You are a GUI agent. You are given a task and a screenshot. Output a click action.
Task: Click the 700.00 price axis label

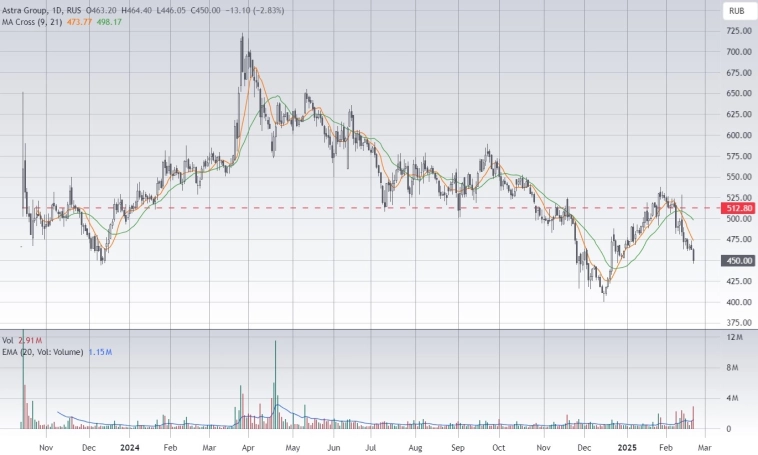[x=739, y=52]
